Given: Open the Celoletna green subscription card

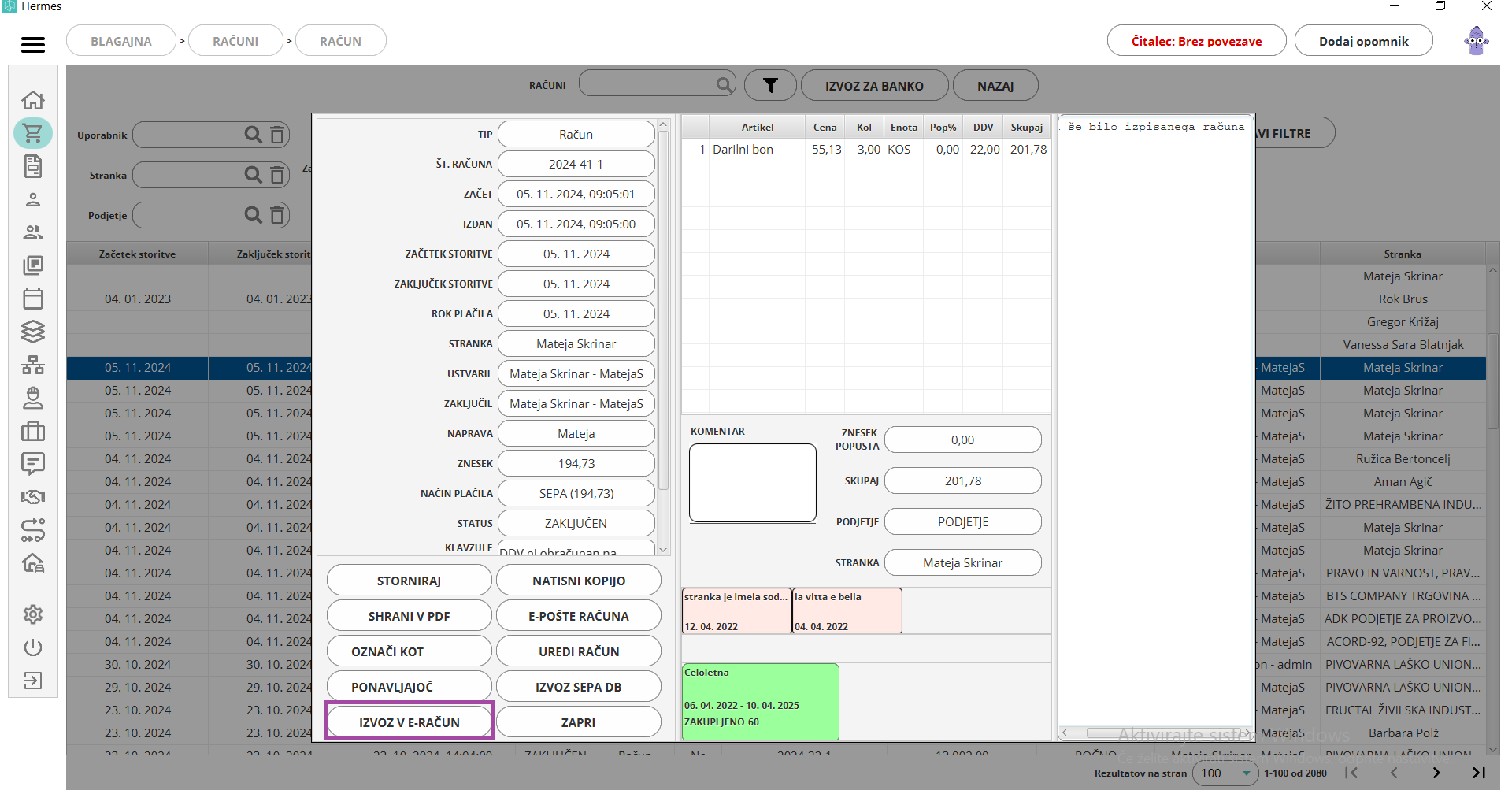Looking at the screenshot, I should click(x=761, y=702).
